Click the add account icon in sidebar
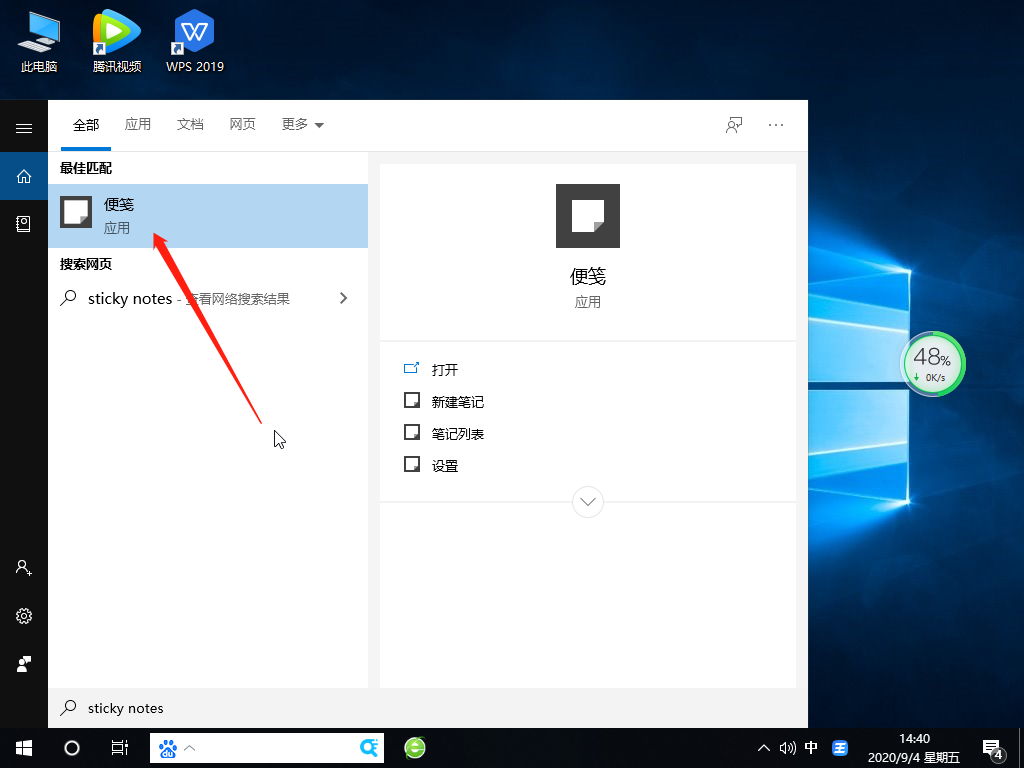Image resolution: width=1024 pixels, height=768 pixels. coord(24,567)
